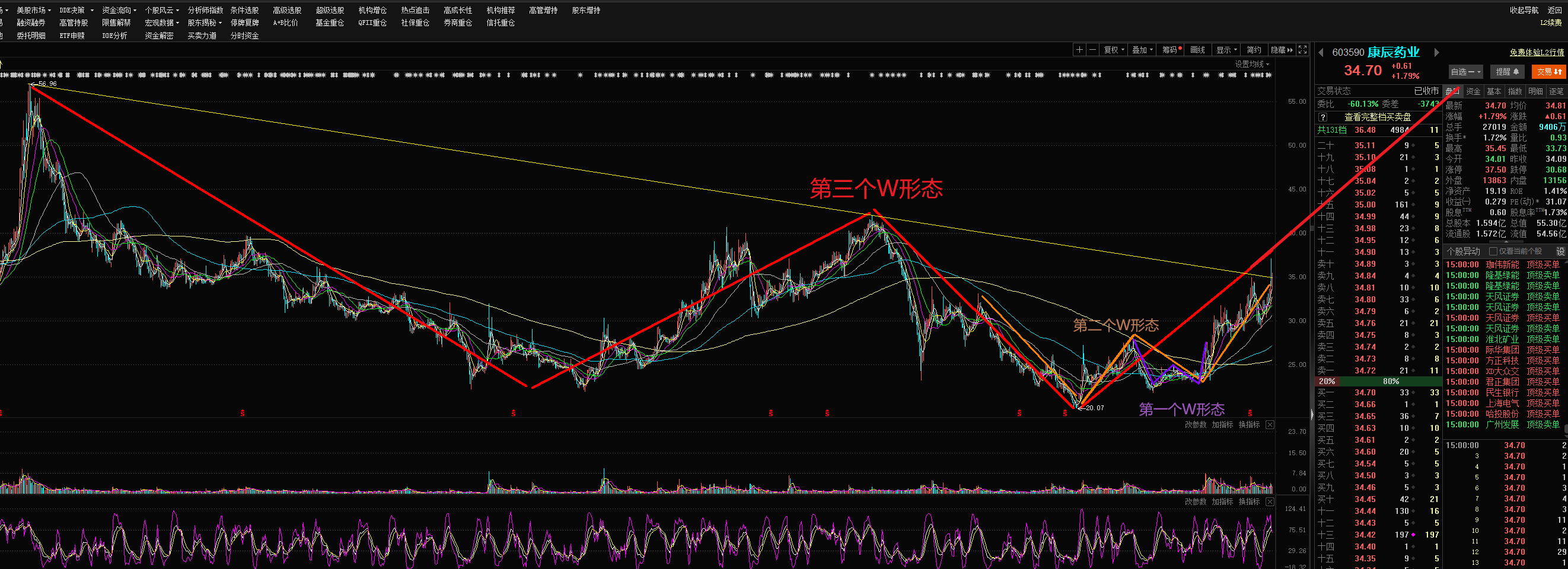Image resolution: width=1568 pixels, height=569 pixels.
Task: Click the 20% / 80% buy-sell ratio bar
Action: 1378,382
